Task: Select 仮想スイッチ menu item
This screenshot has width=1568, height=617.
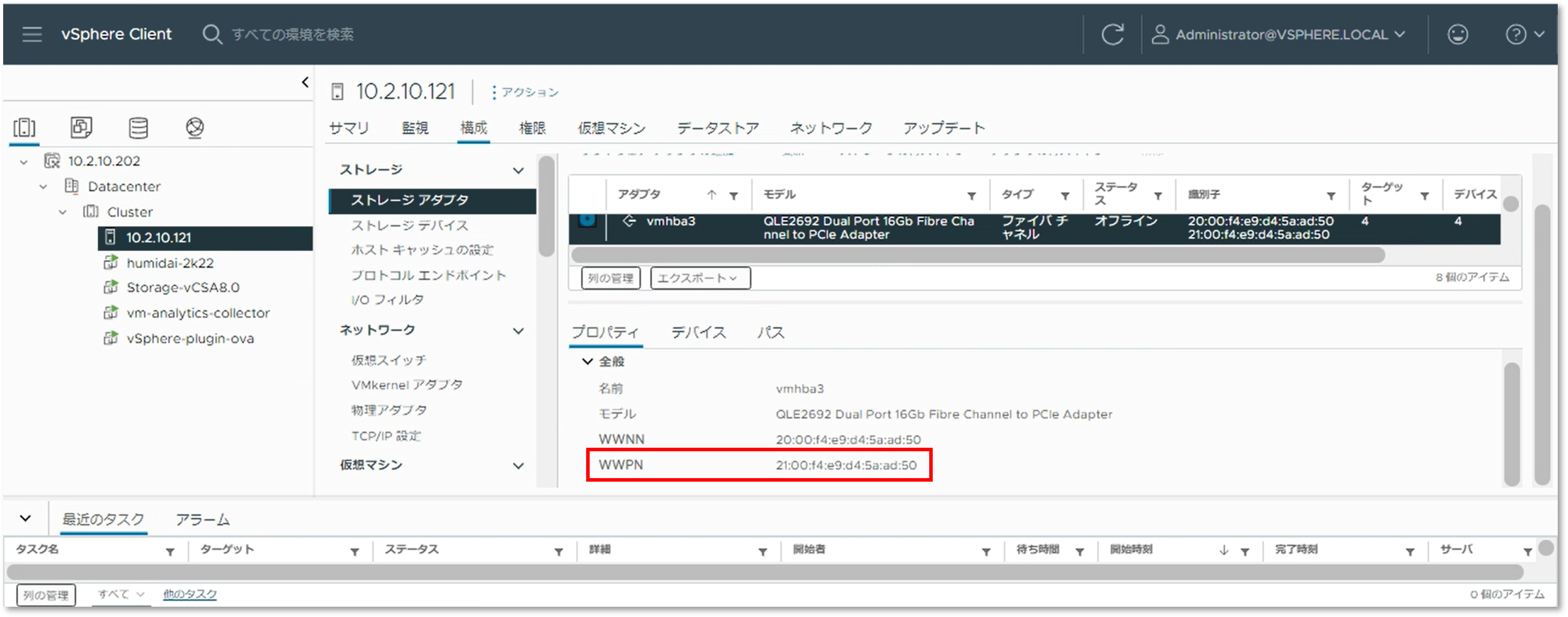Action: (x=388, y=360)
